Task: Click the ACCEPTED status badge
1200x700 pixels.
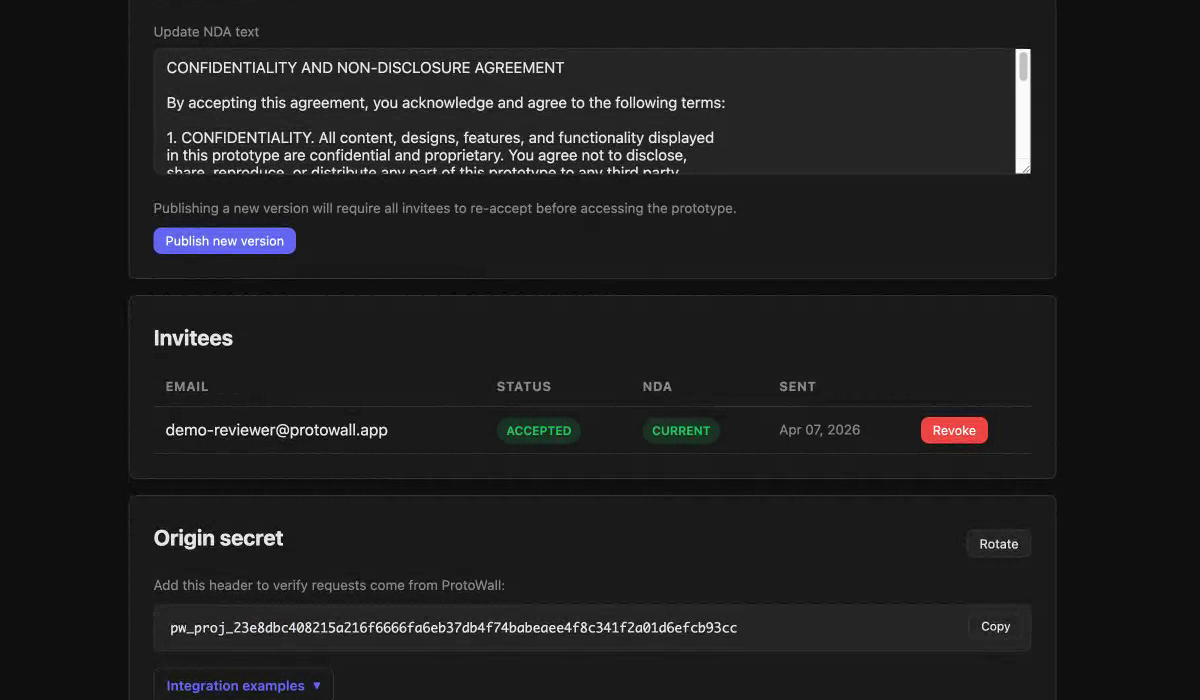Action: click(539, 430)
